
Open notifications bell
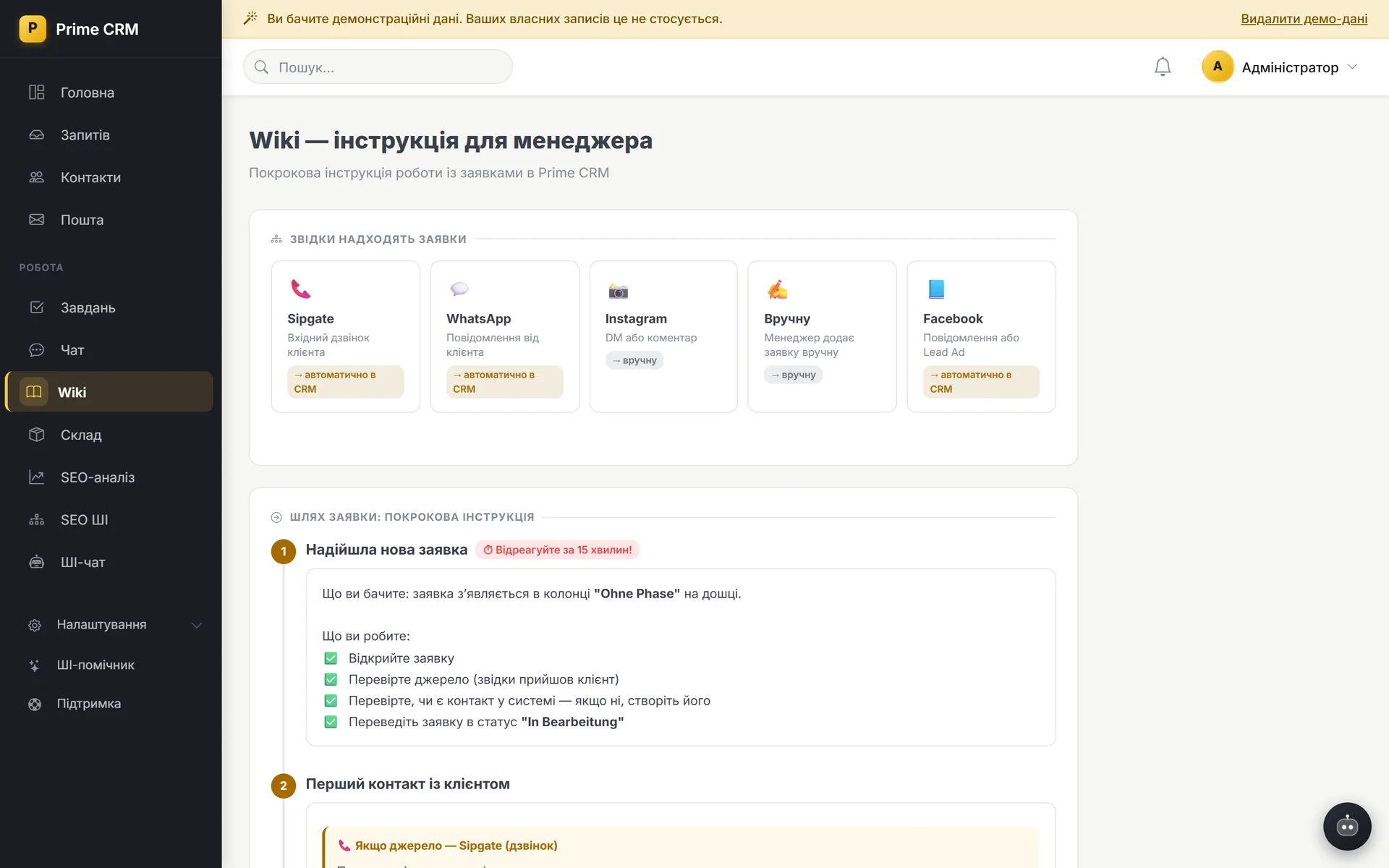1163,67
